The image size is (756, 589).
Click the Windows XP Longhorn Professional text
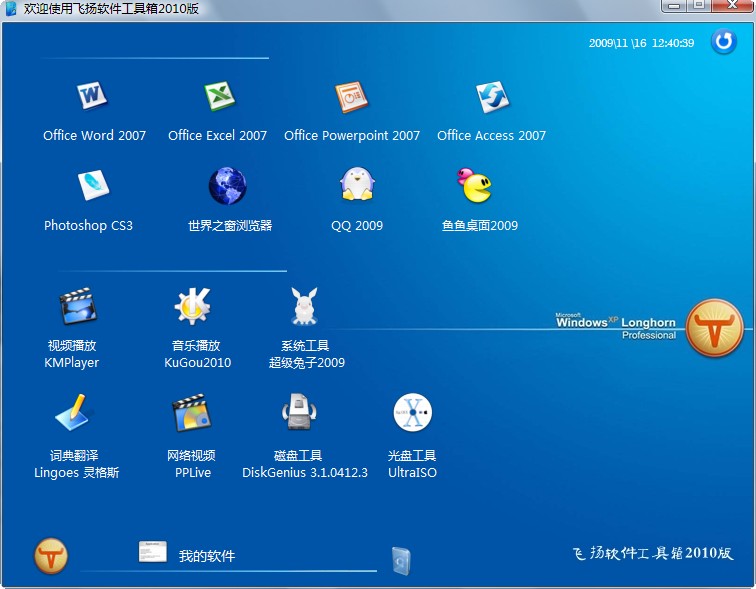(616, 326)
